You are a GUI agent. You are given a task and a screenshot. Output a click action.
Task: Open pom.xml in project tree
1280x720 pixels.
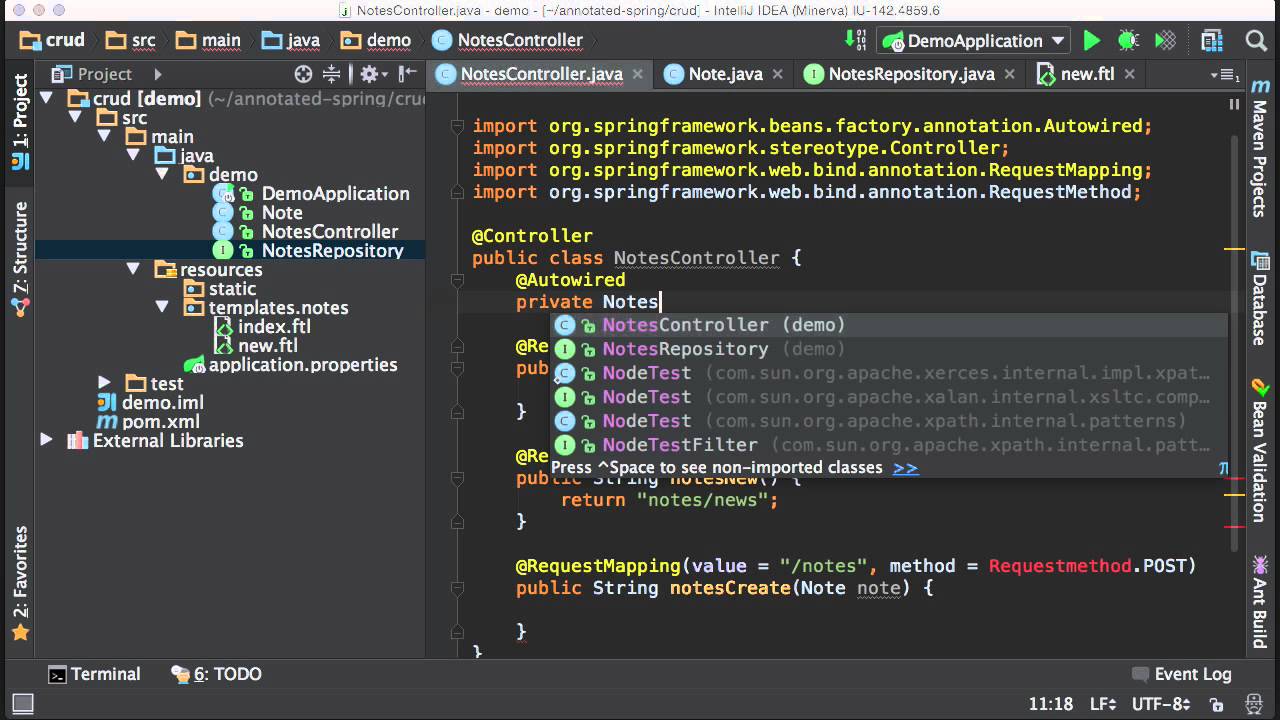pos(160,422)
